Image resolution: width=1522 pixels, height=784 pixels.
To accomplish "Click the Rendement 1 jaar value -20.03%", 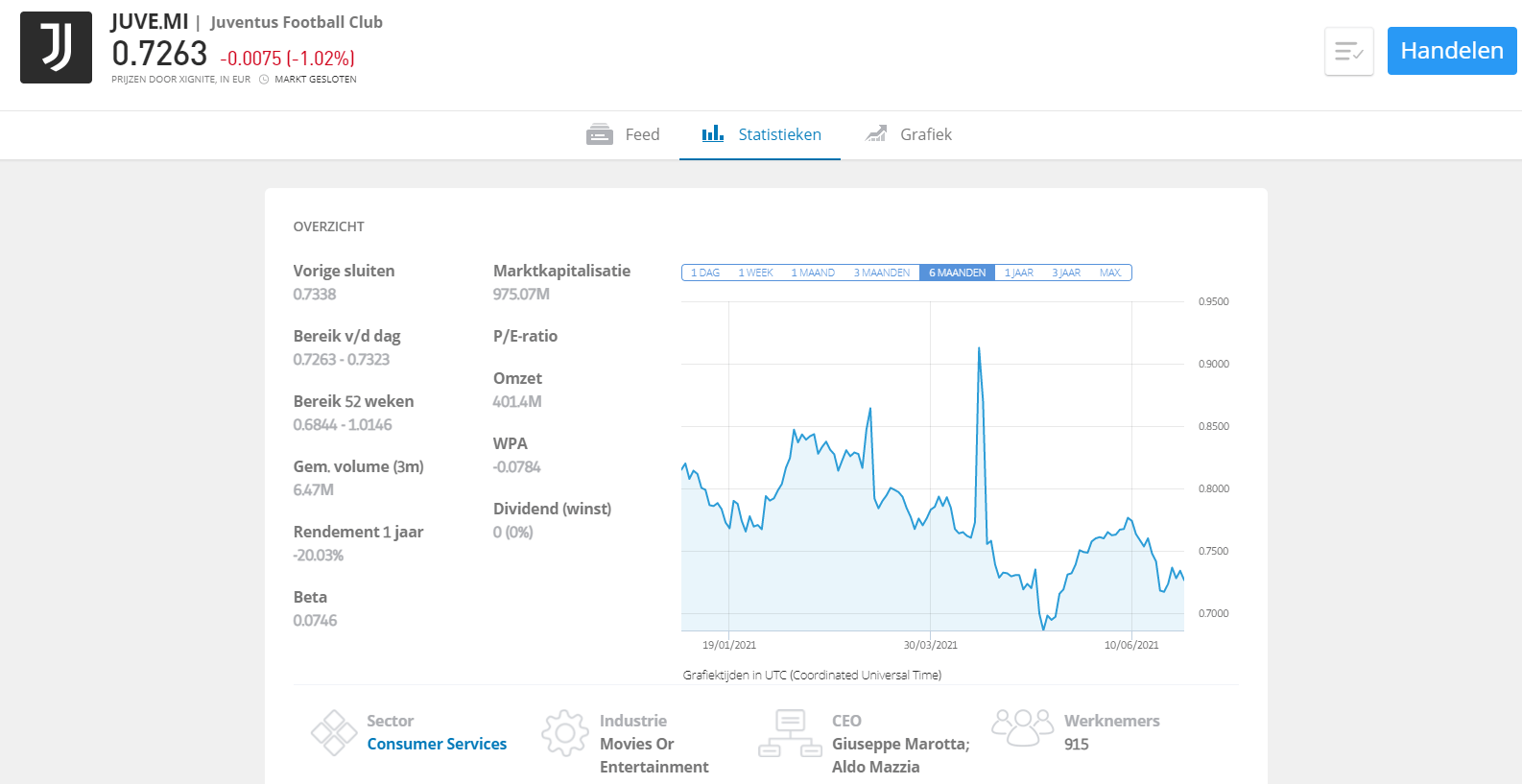I will pyautogui.click(x=319, y=556).
